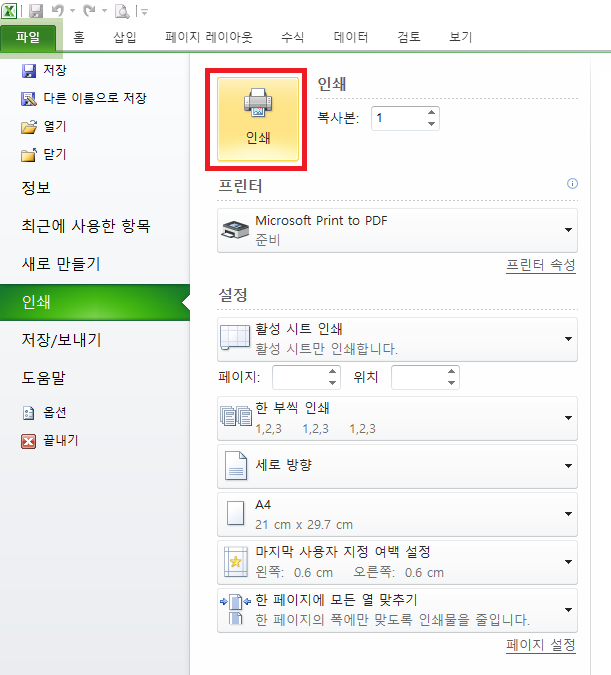
Task: Expand the A4 paper size dropdown
Action: pyautogui.click(x=397, y=514)
